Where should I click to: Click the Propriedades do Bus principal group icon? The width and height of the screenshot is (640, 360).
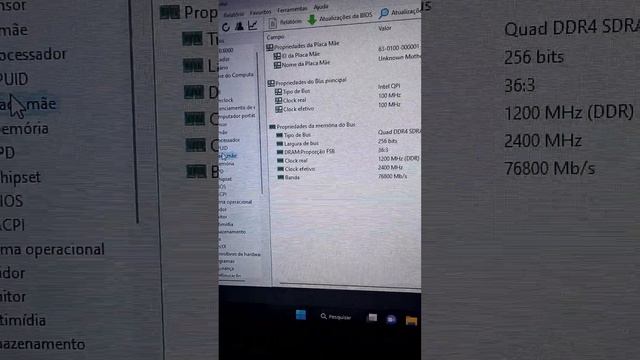point(271,83)
